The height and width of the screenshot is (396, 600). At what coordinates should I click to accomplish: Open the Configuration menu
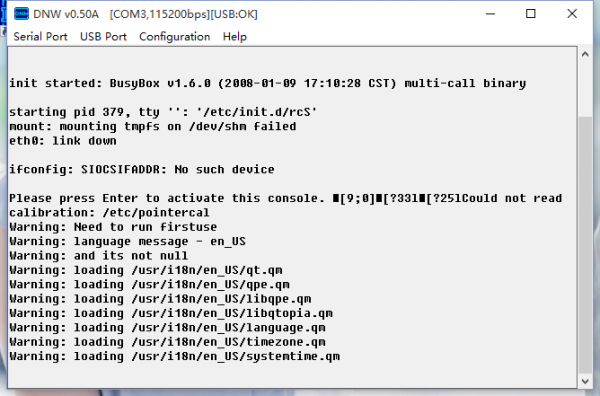tap(174, 37)
